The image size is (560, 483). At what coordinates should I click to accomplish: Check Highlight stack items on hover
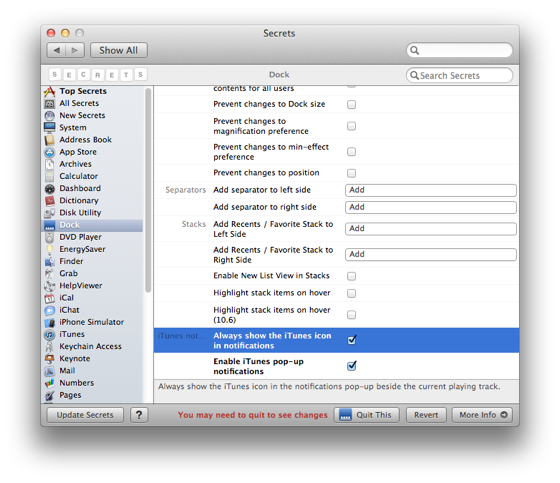click(x=351, y=293)
